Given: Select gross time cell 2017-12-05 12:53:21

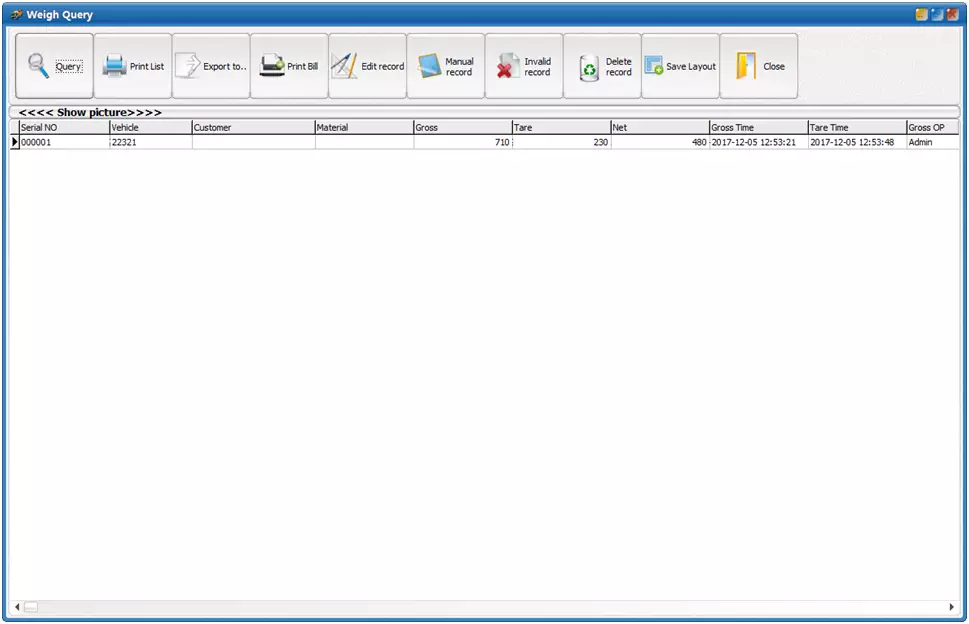Looking at the screenshot, I should pyautogui.click(x=759, y=142).
